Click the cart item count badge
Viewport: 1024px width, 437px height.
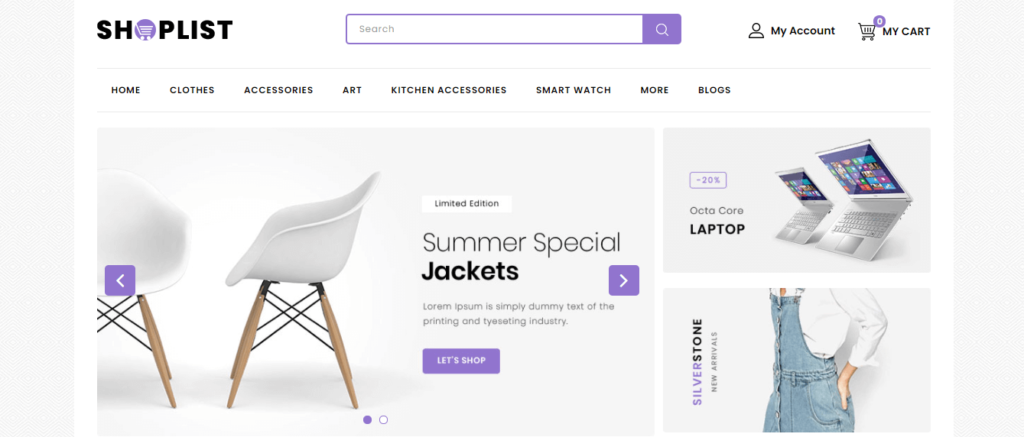[x=880, y=21]
